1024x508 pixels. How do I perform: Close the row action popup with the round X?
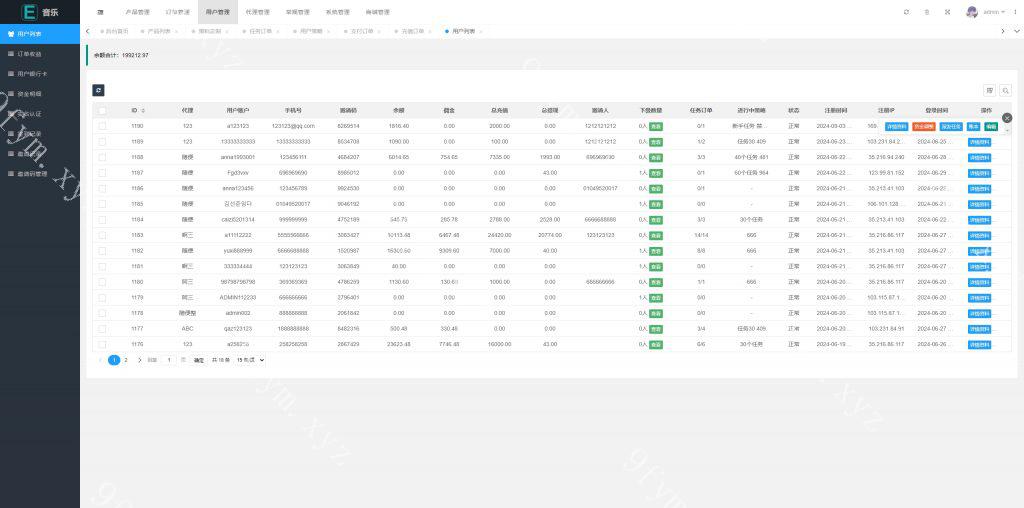pos(1007,118)
